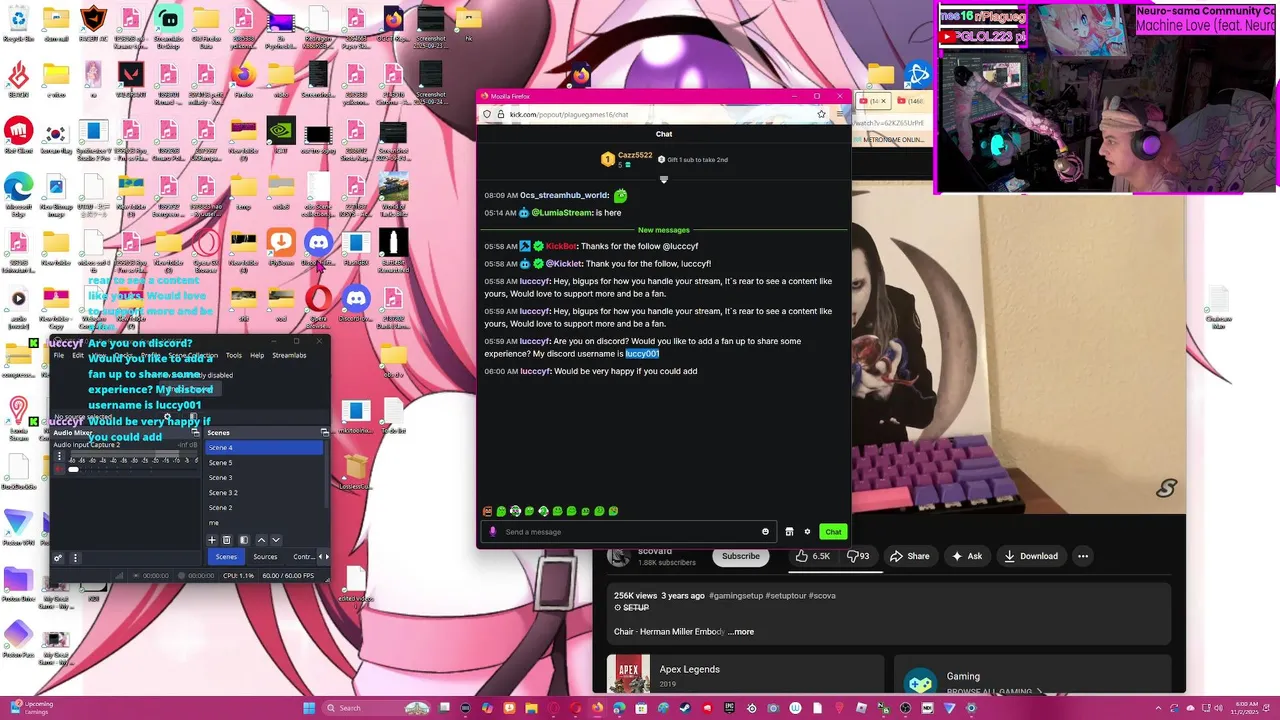Open the Streamlabs menu in OBS

(289, 355)
